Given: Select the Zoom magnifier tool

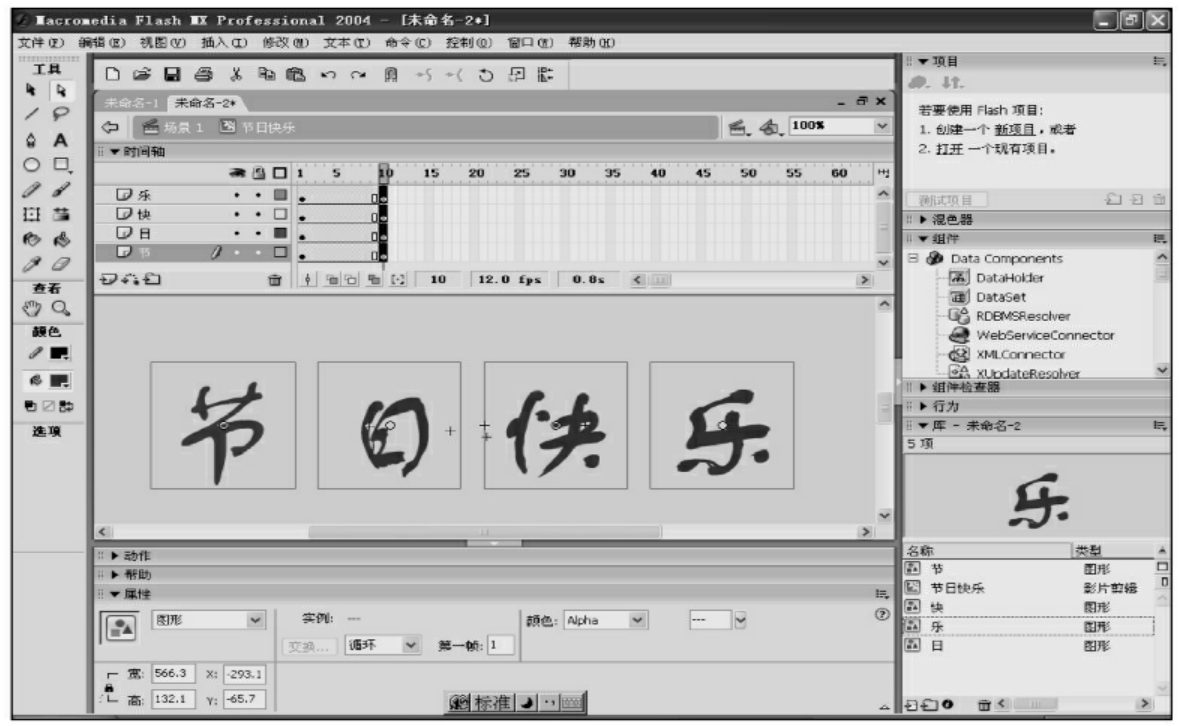Looking at the screenshot, I should (60, 308).
